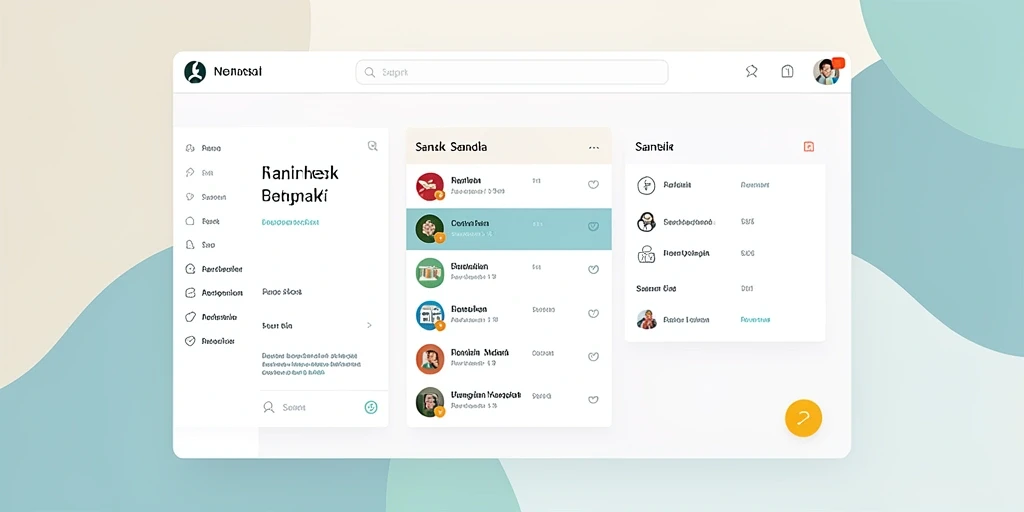
Task: Click the dark green app logo
Action: (195, 72)
